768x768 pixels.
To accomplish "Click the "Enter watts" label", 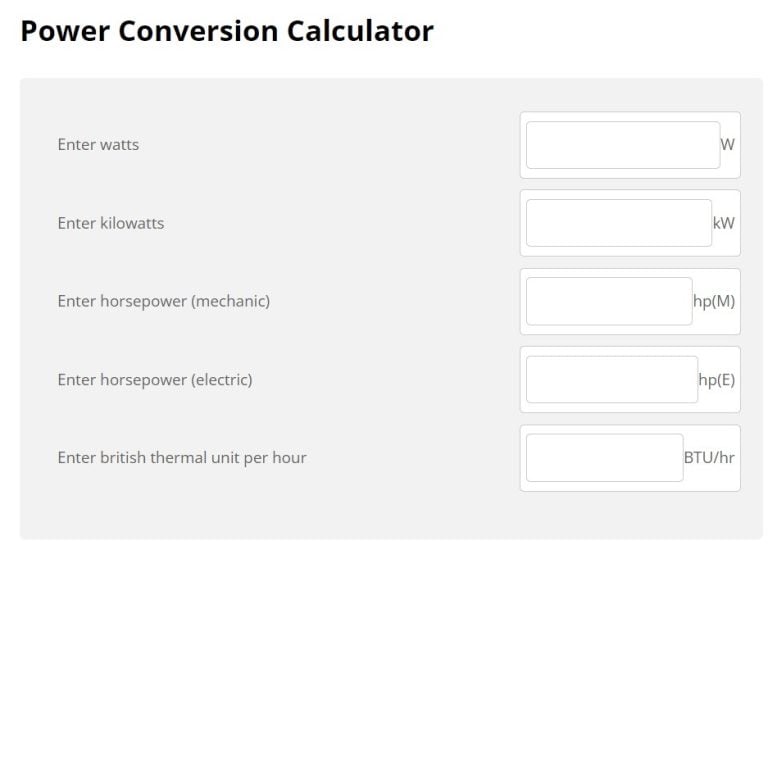I will tap(98, 145).
